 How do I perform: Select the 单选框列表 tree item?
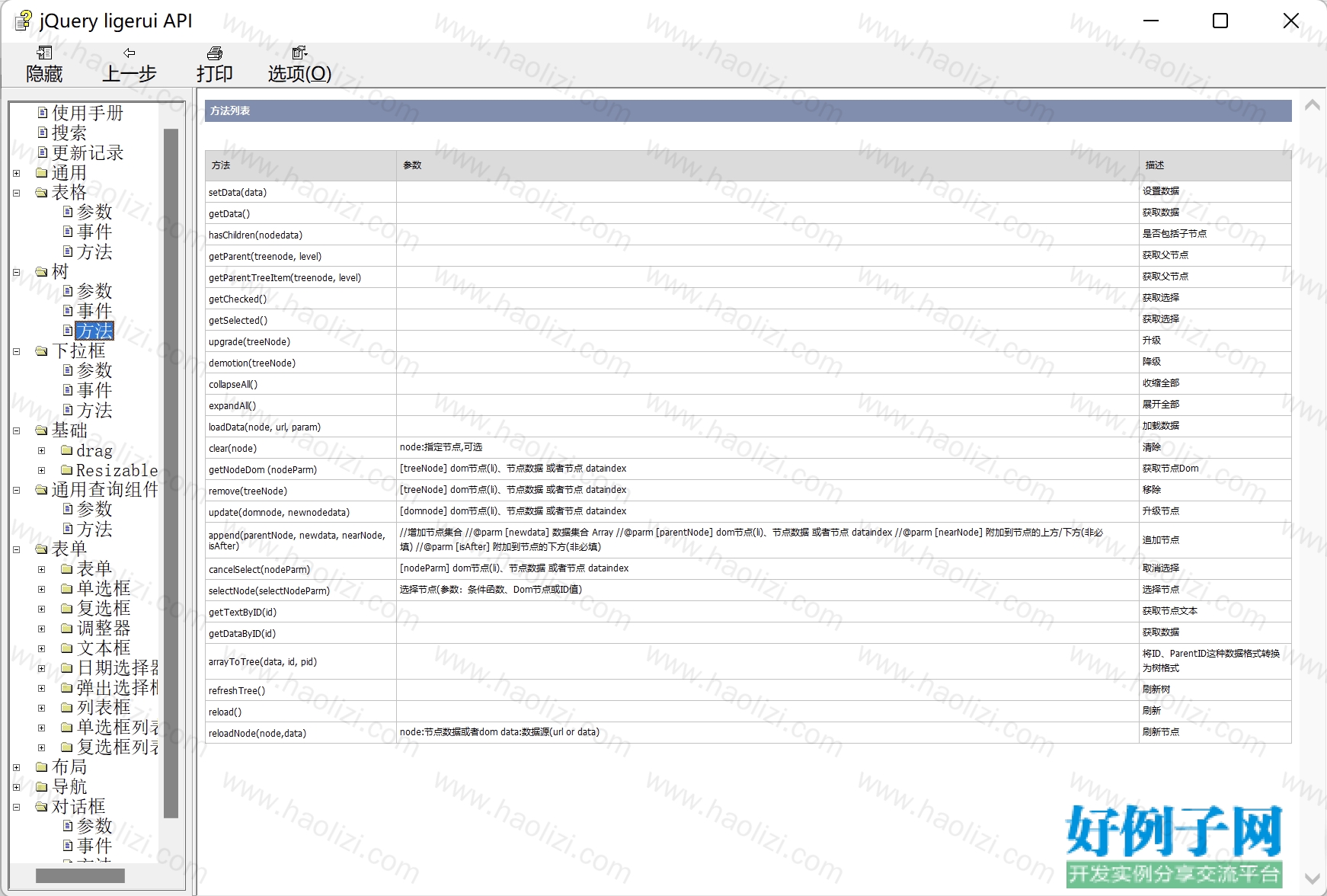tap(118, 727)
